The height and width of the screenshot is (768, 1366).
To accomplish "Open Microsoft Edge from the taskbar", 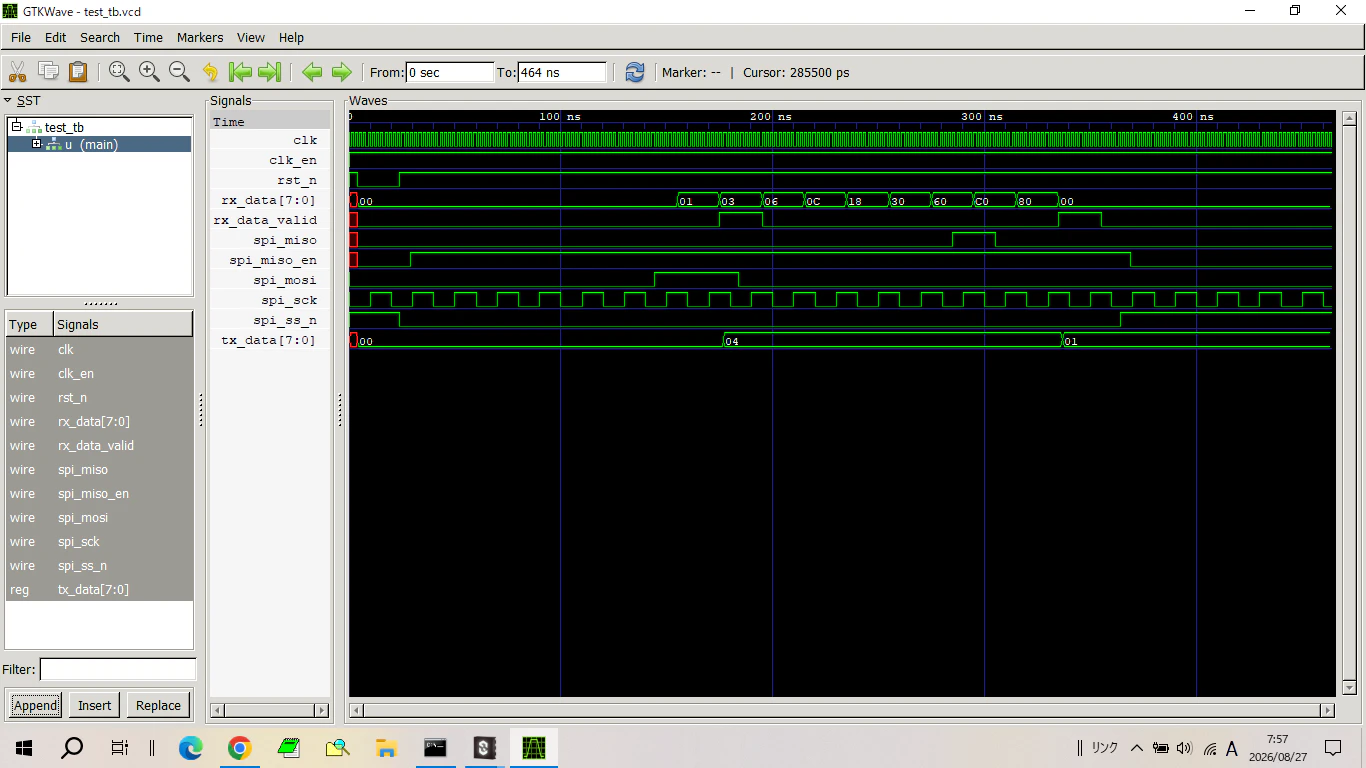I will 190,748.
